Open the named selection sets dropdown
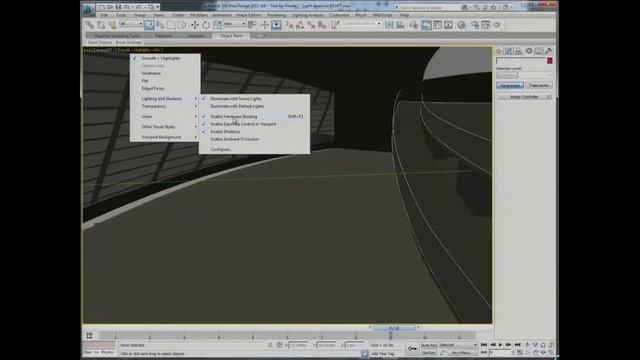The image size is (640, 360). (x=362, y=24)
